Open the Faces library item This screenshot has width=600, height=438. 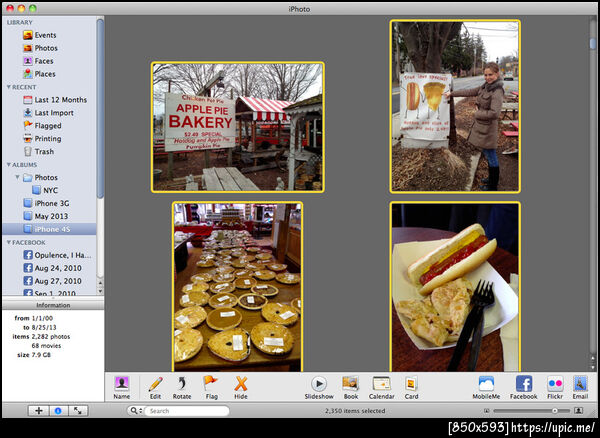(38, 61)
